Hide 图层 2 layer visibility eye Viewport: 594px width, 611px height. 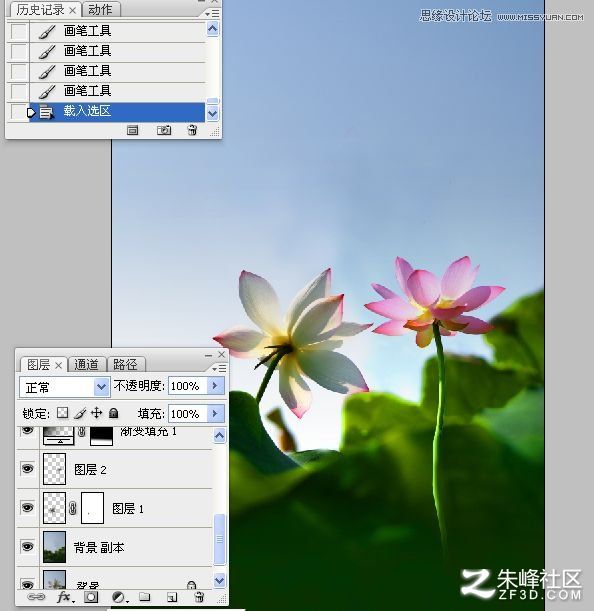[27, 468]
